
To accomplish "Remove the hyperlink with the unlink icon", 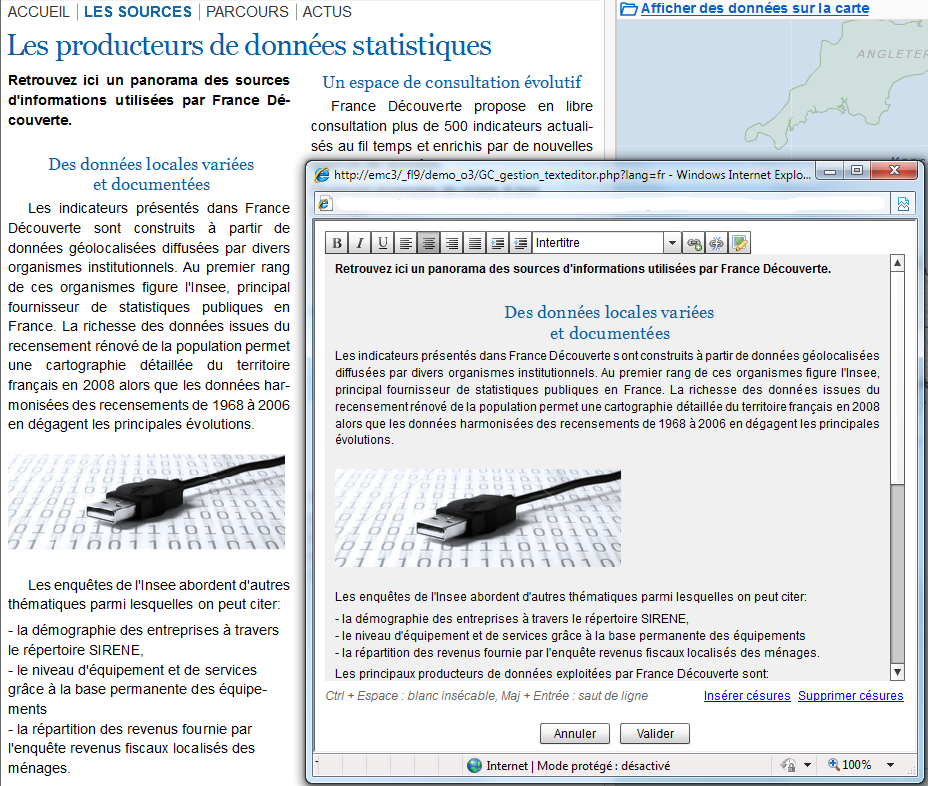I will [717, 243].
